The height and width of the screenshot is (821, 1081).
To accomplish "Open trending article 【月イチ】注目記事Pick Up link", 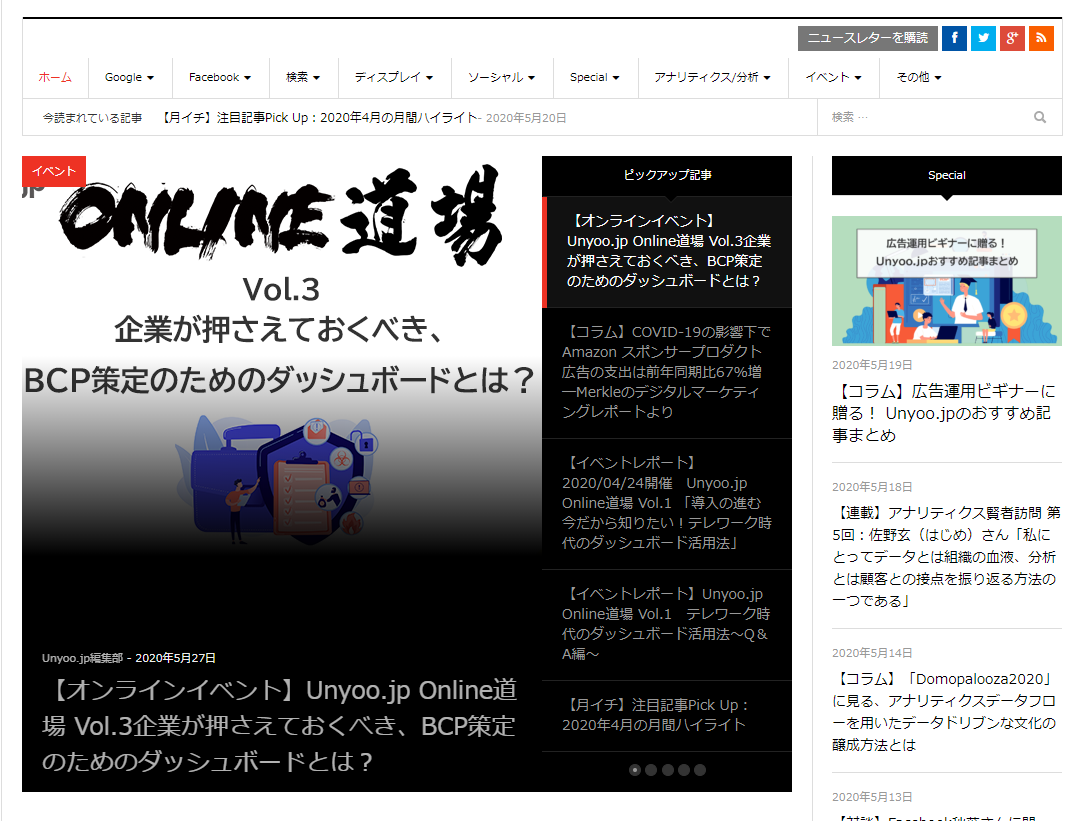I will (321, 118).
